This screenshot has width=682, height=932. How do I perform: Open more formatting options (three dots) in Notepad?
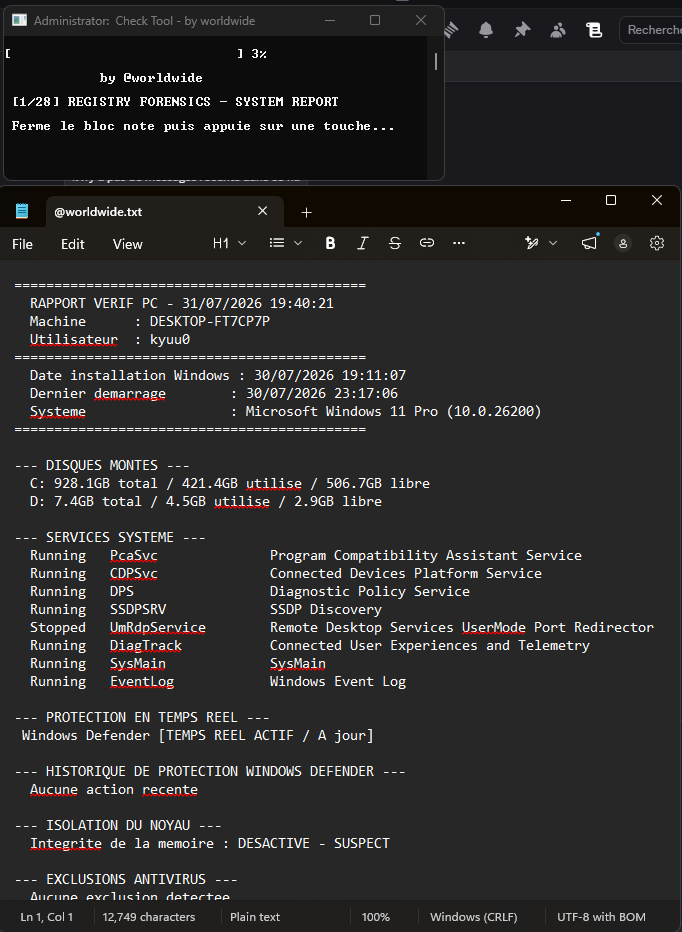point(459,243)
